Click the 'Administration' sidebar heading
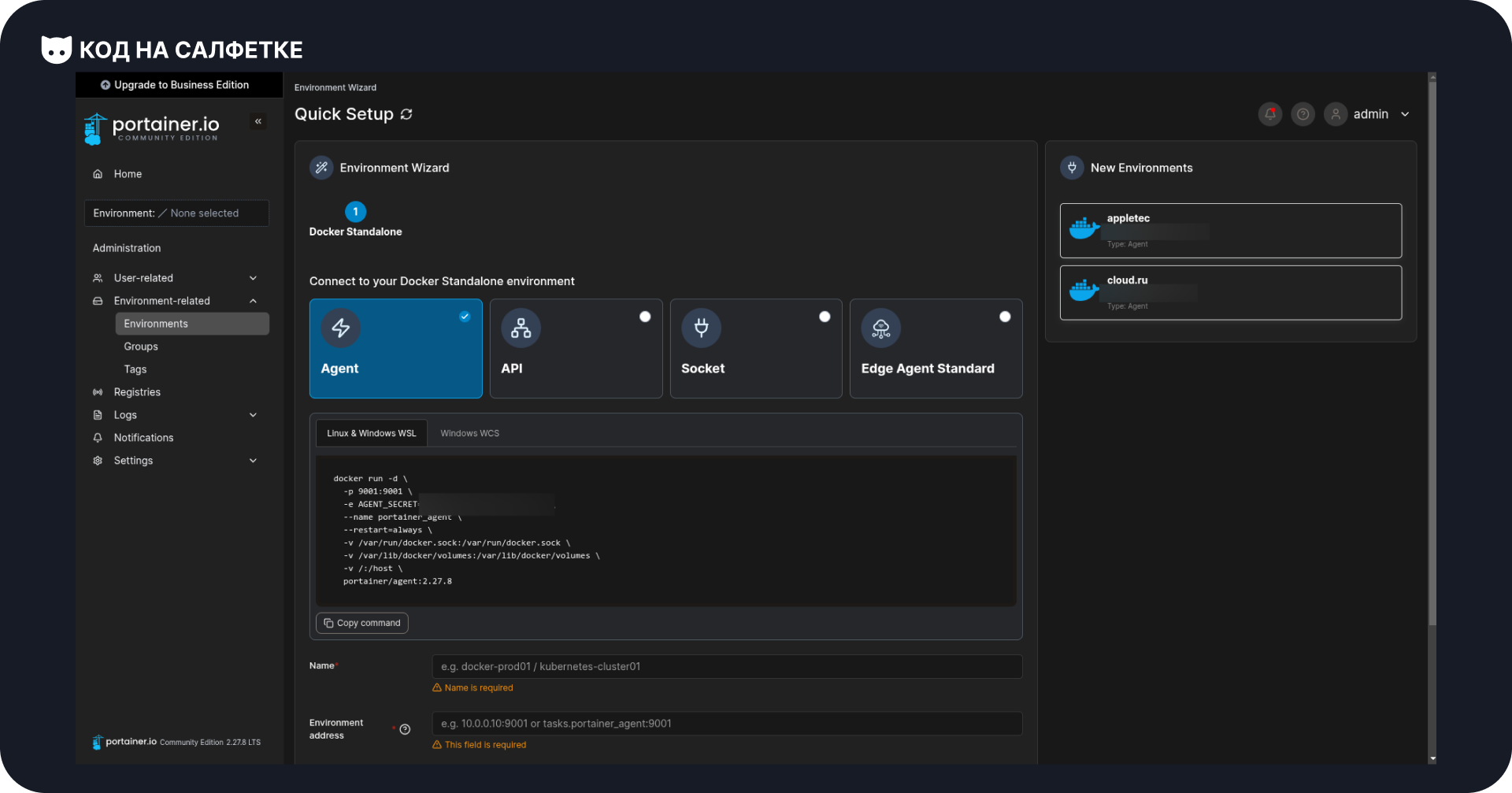This screenshot has height=793, width=1512. [x=127, y=248]
